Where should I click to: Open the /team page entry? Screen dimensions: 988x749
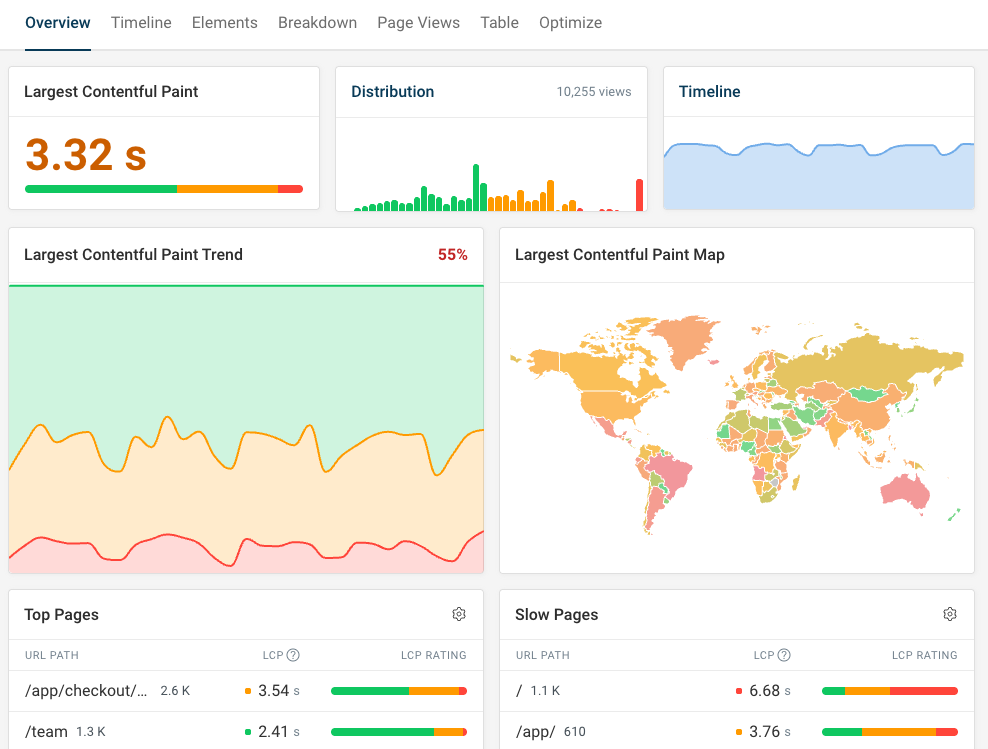pos(47,731)
